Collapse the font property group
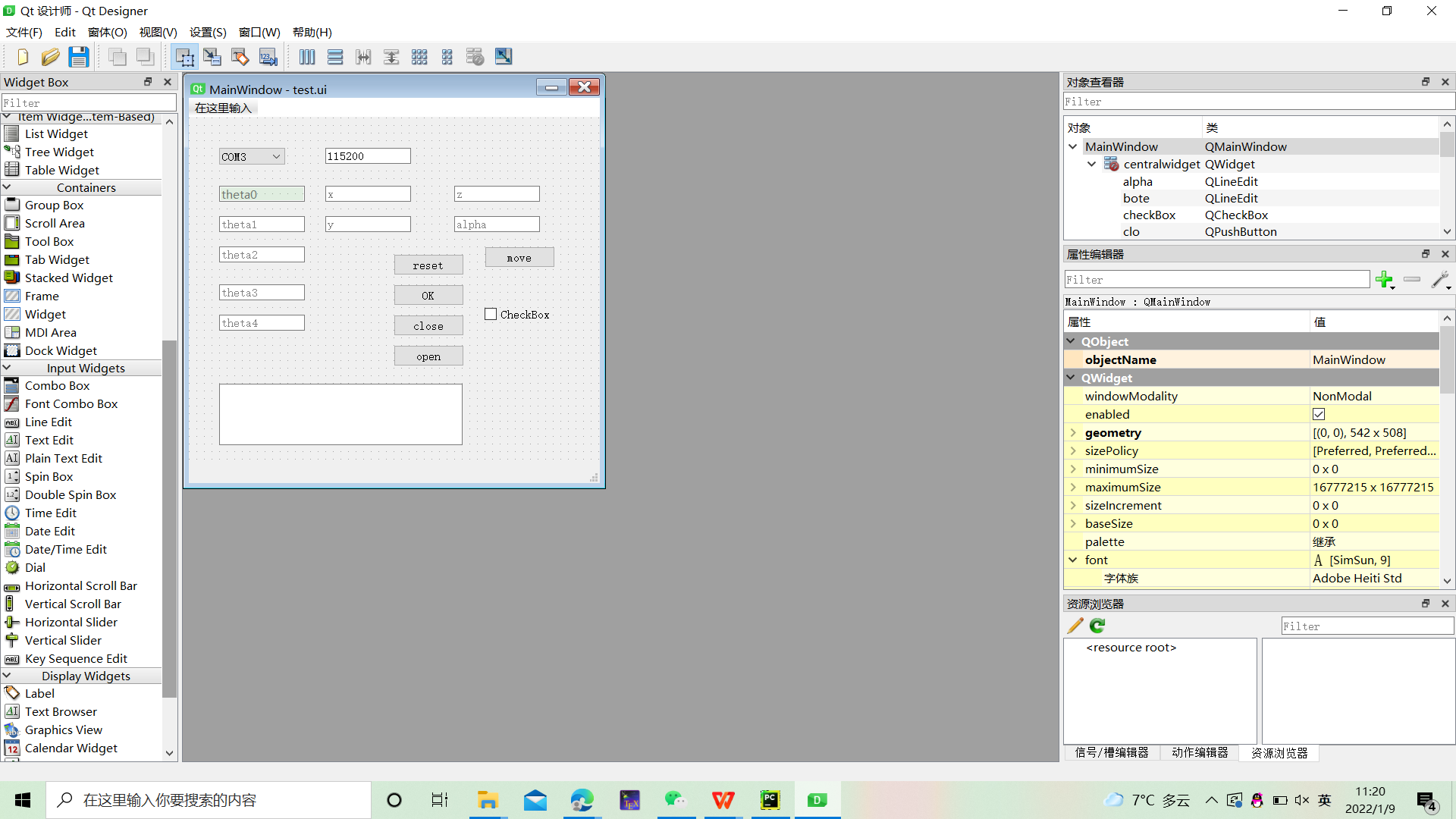Viewport: 1456px width, 819px height. pyautogui.click(x=1073, y=560)
